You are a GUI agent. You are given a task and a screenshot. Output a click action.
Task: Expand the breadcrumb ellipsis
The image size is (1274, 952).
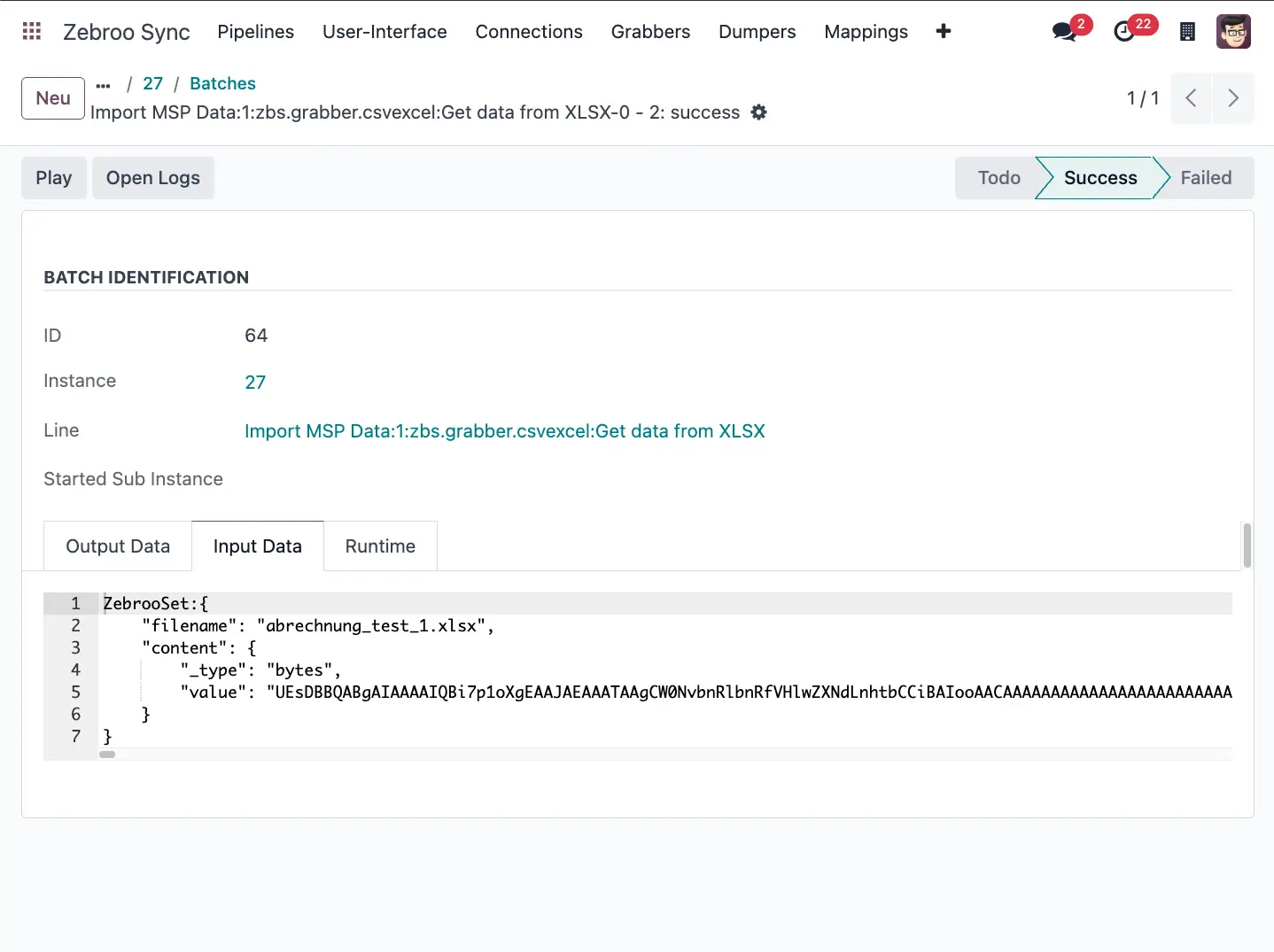coord(103,85)
